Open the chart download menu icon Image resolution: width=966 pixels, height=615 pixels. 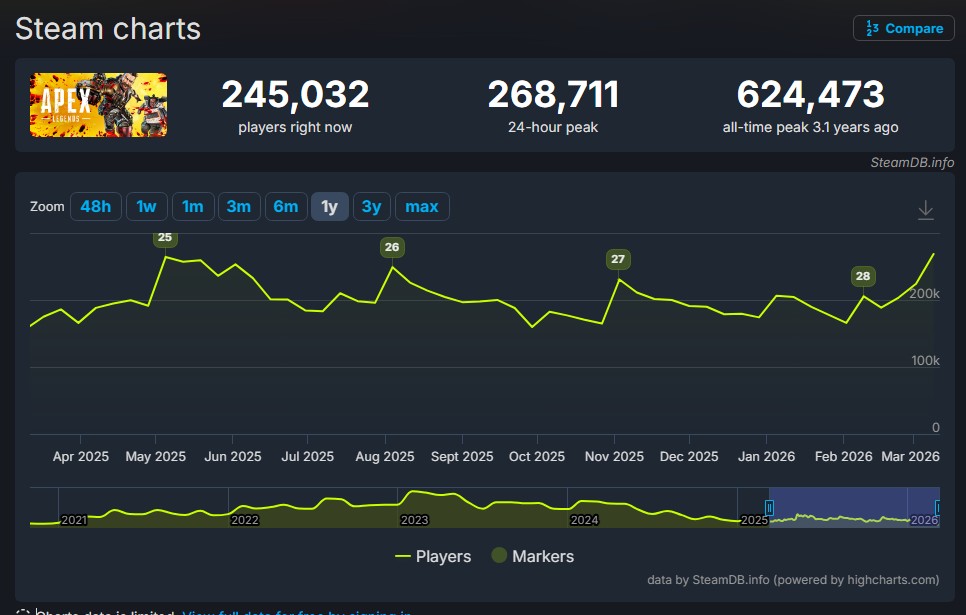click(x=926, y=209)
